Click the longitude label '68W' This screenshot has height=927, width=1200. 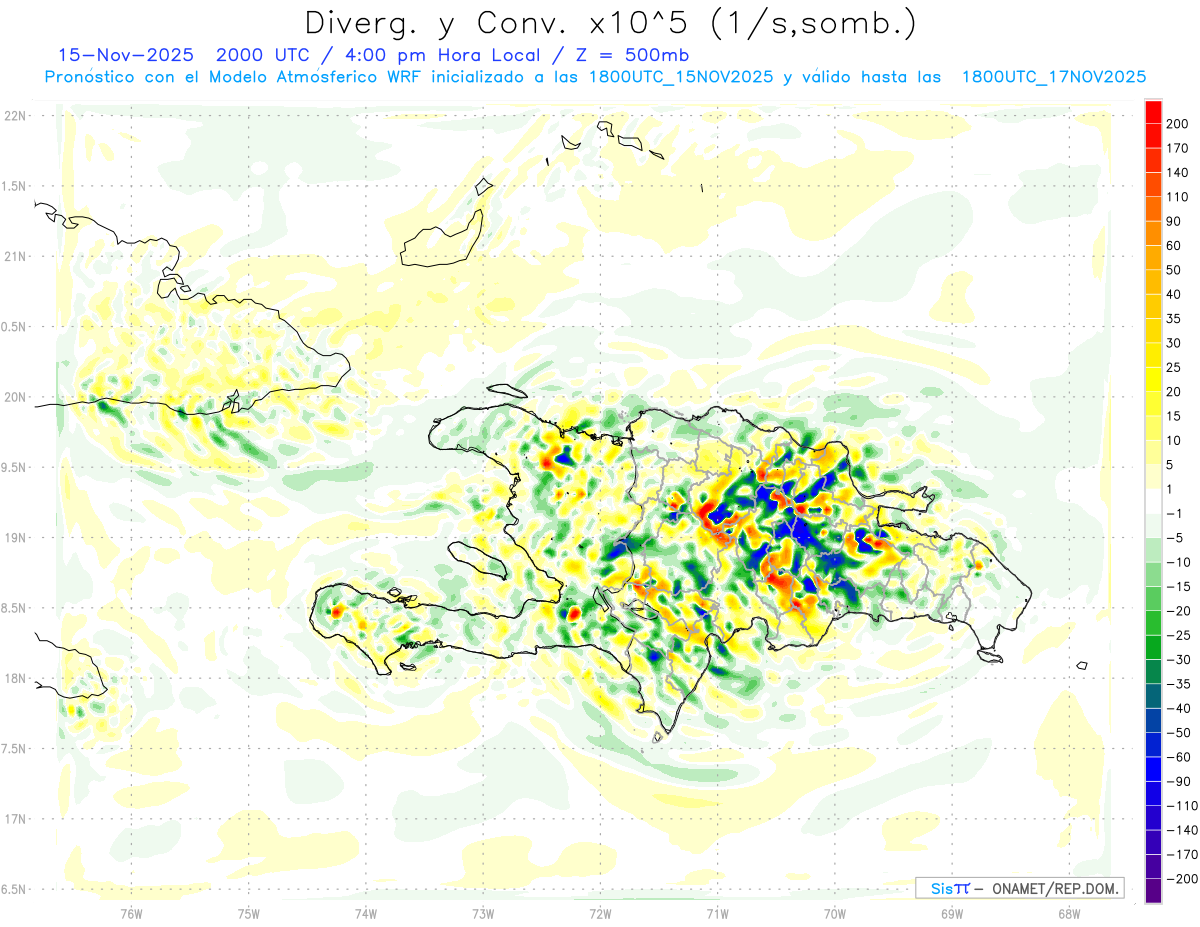[x=1069, y=913]
